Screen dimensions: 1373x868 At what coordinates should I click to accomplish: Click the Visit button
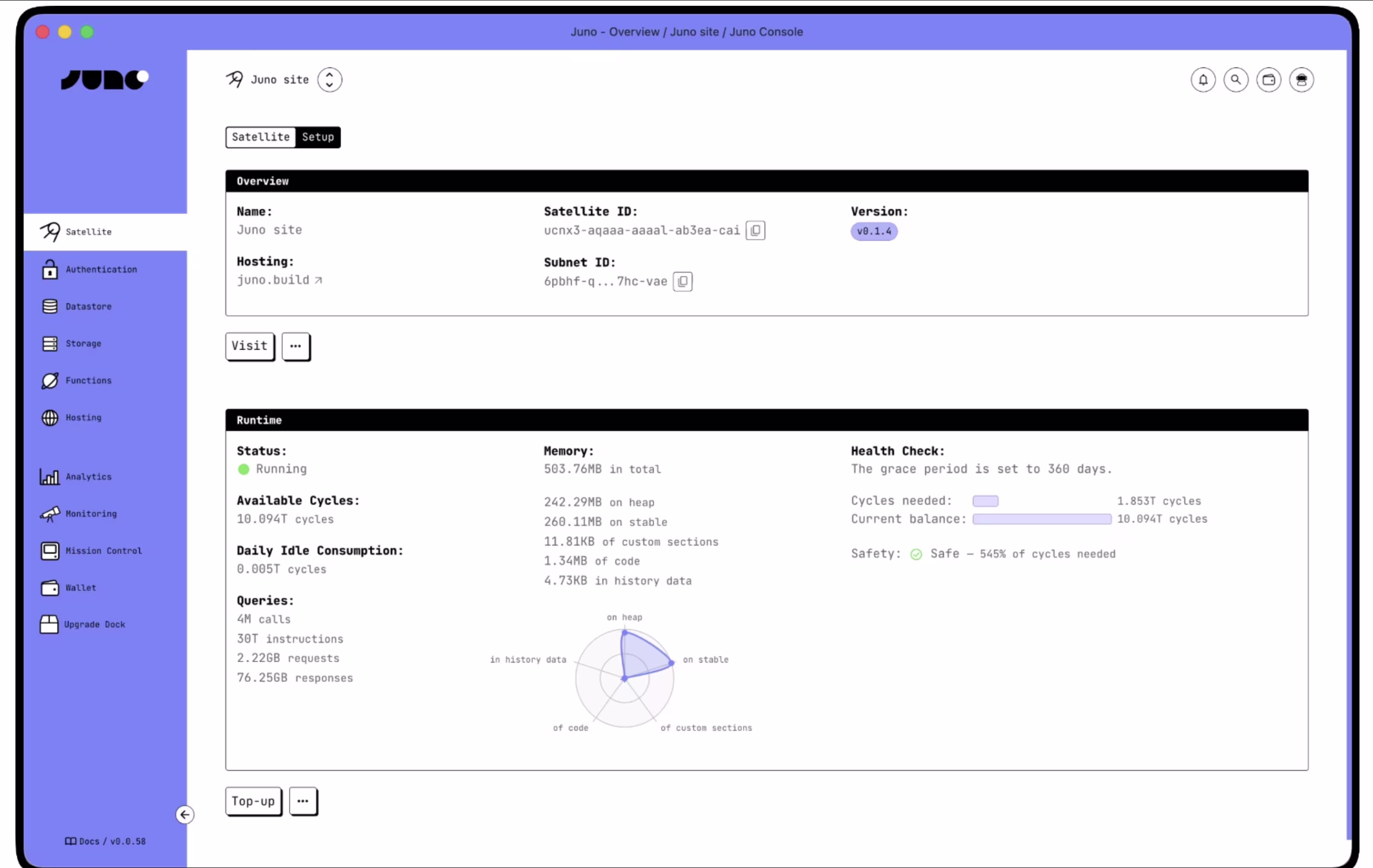(x=249, y=346)
